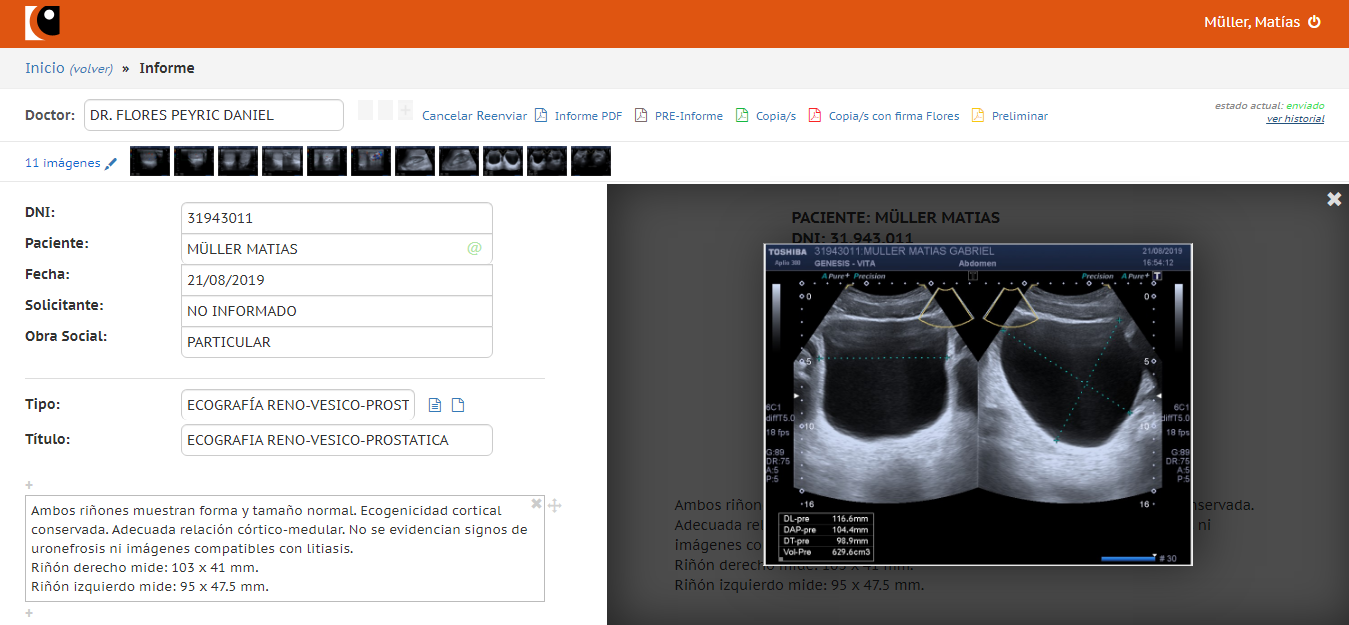1349x625 pixels.
Task: Open the green Copia/s PDF
Action: point(775,116)
